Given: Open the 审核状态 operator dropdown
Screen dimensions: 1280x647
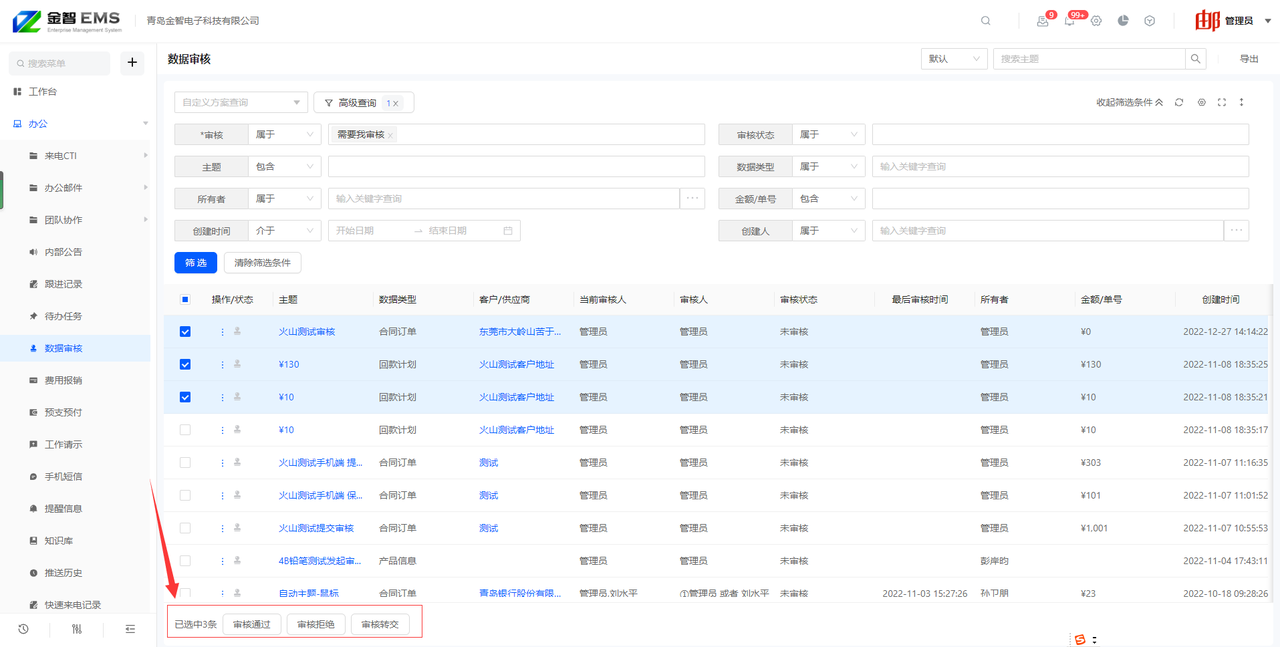Looking at the screenshot, I should tap(828, 135).
